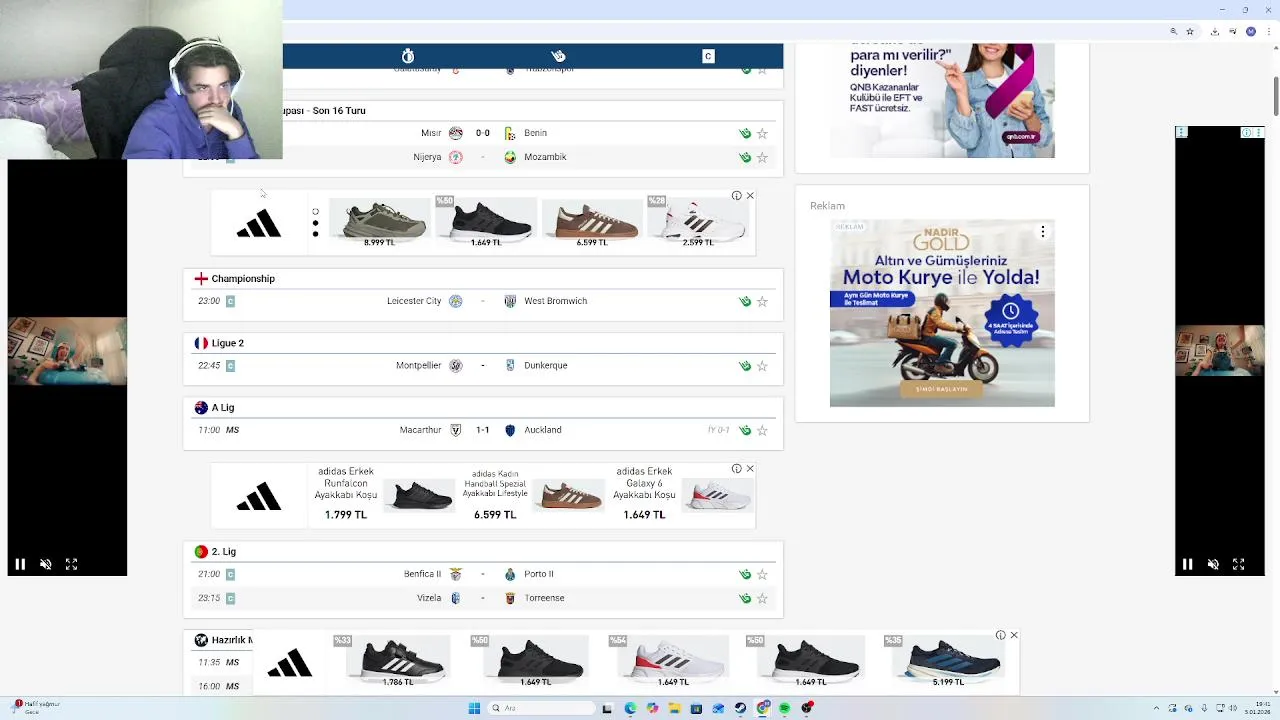The height and width of the screenshot is (720, 1280).
Task: Open the Porto II team crest
Action: [x=510, y=574]
